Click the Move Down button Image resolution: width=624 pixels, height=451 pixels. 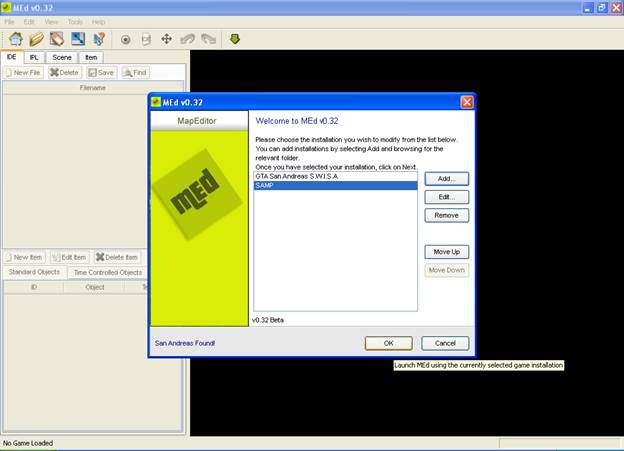(x=447, y=270)
